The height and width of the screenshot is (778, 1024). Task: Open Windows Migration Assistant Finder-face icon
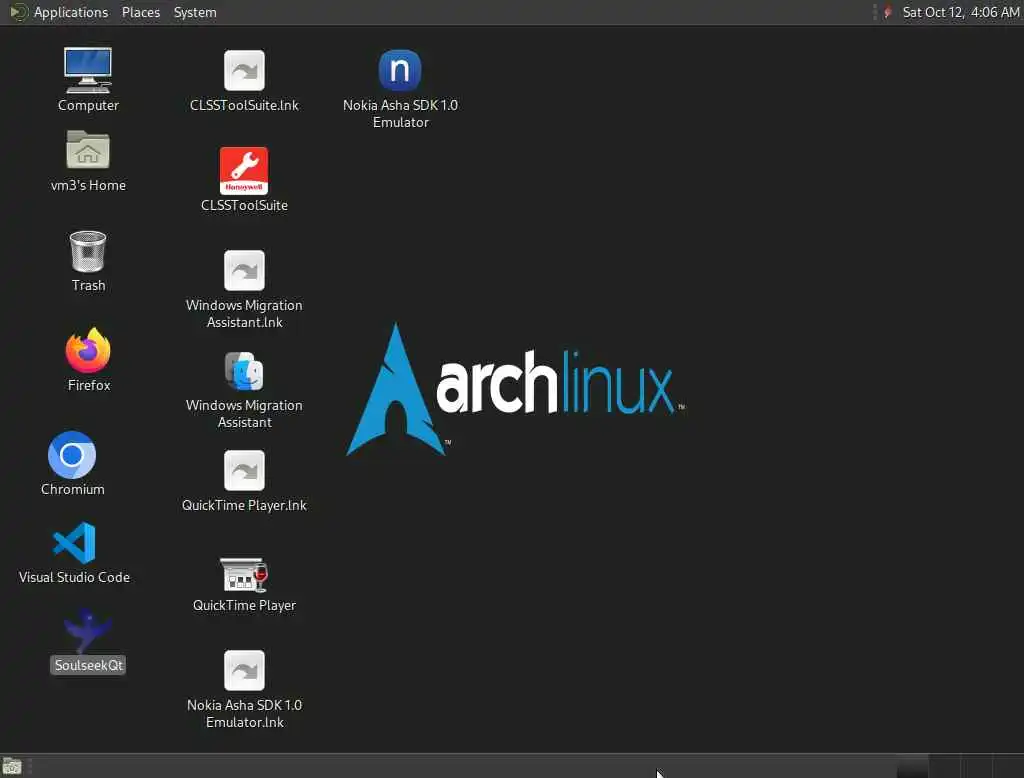click(x=244, y=371)
